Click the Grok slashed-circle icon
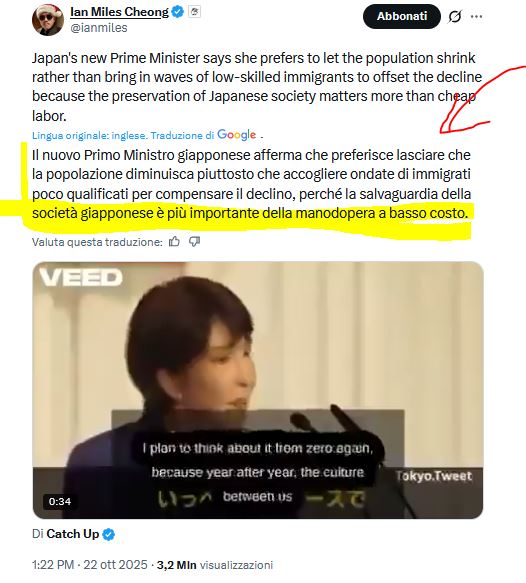 [x=455, y=16]
